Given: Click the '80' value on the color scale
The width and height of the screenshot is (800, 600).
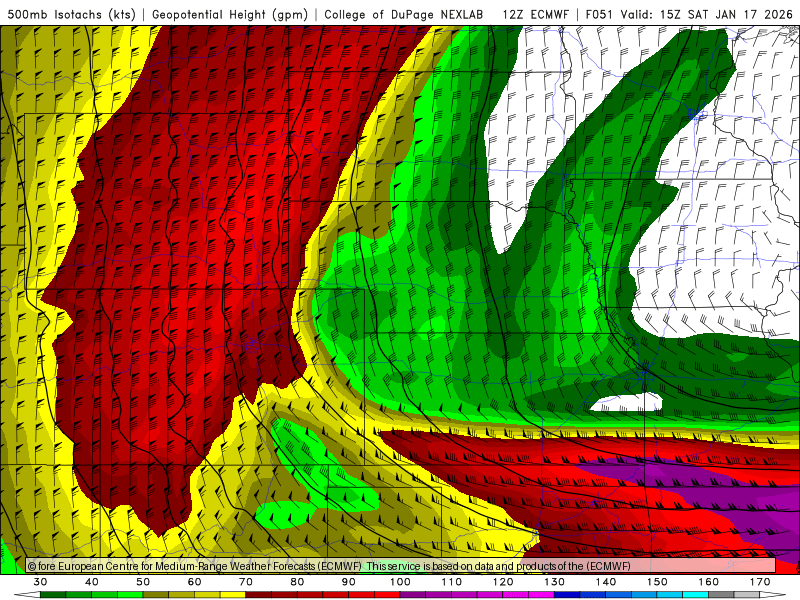Looking at the screenshot, I should (x=297, y=582).
